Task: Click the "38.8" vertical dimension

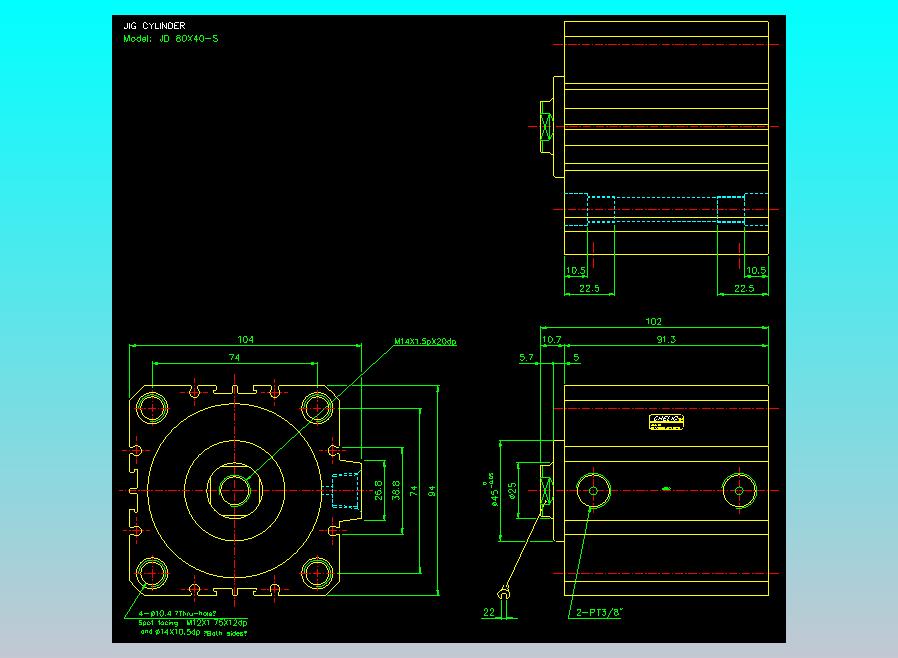Action: [396, 491]
